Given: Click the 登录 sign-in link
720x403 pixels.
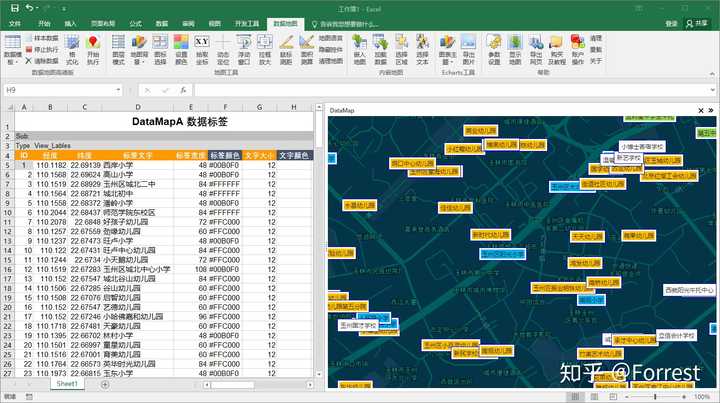Looking at the screenshot, I should pos(671,23).
